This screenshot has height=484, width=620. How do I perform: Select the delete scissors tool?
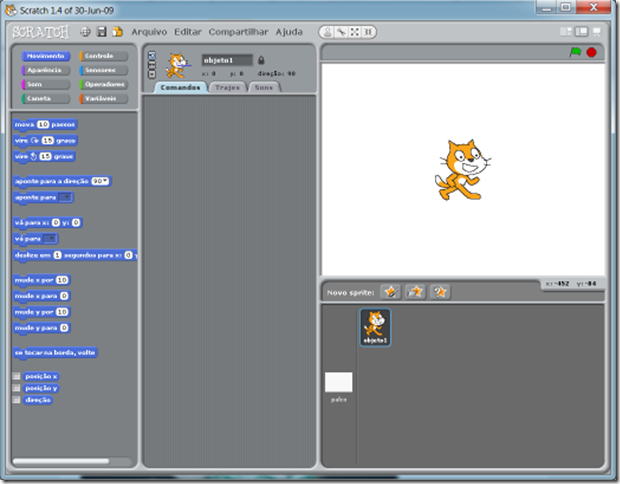pyautogui.click(x=341, y=32)
